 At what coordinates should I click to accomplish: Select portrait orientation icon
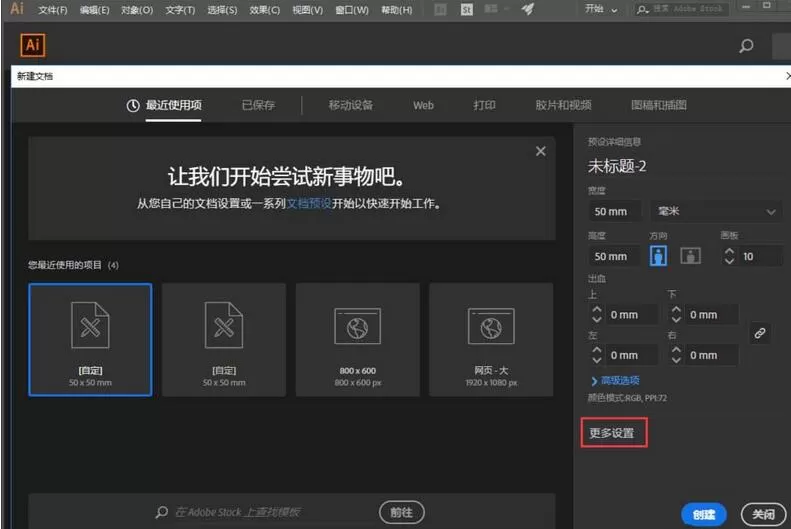658,256
